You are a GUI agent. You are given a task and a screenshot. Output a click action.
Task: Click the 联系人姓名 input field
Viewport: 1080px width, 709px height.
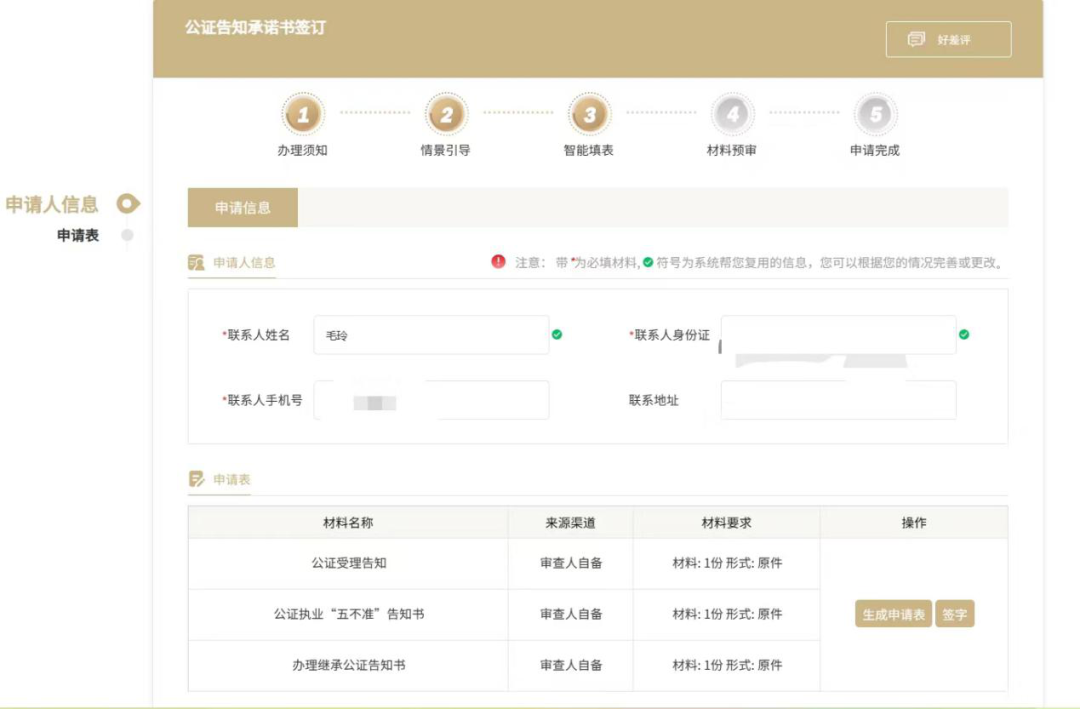[x=430, y=335]
